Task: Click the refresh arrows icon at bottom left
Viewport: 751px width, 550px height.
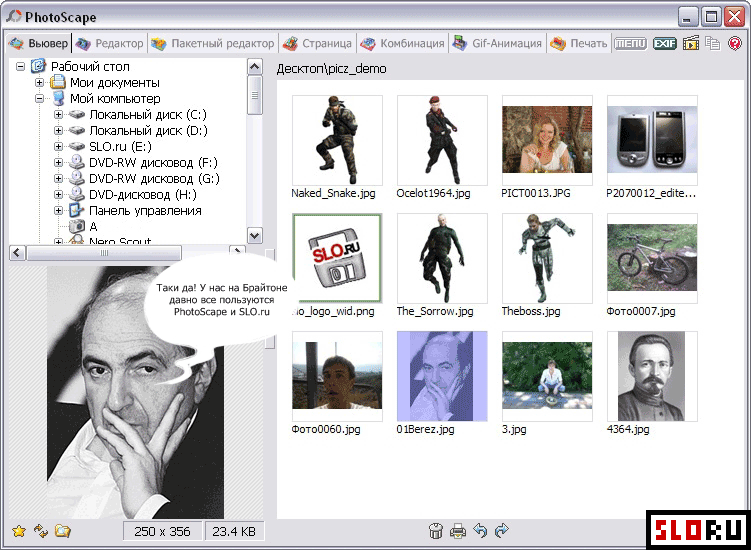Action: [41, 531]
